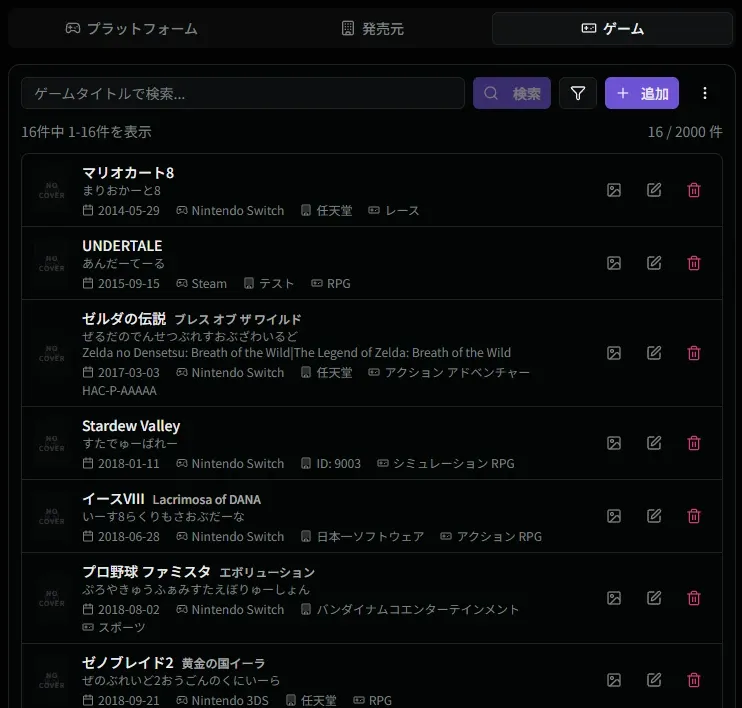Edit the Stardew Valley entry
This screenshot has width=742, height=708.
[x=654, y=443]
